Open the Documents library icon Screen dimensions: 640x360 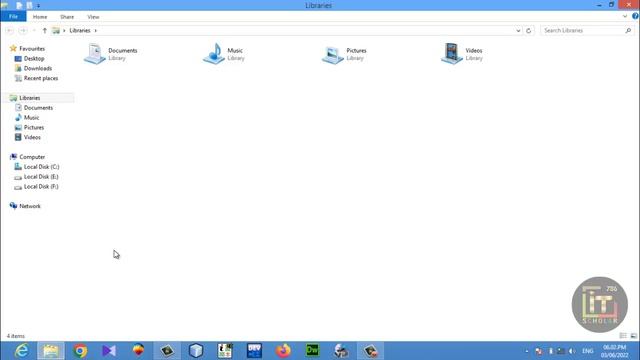pos(95,53)
